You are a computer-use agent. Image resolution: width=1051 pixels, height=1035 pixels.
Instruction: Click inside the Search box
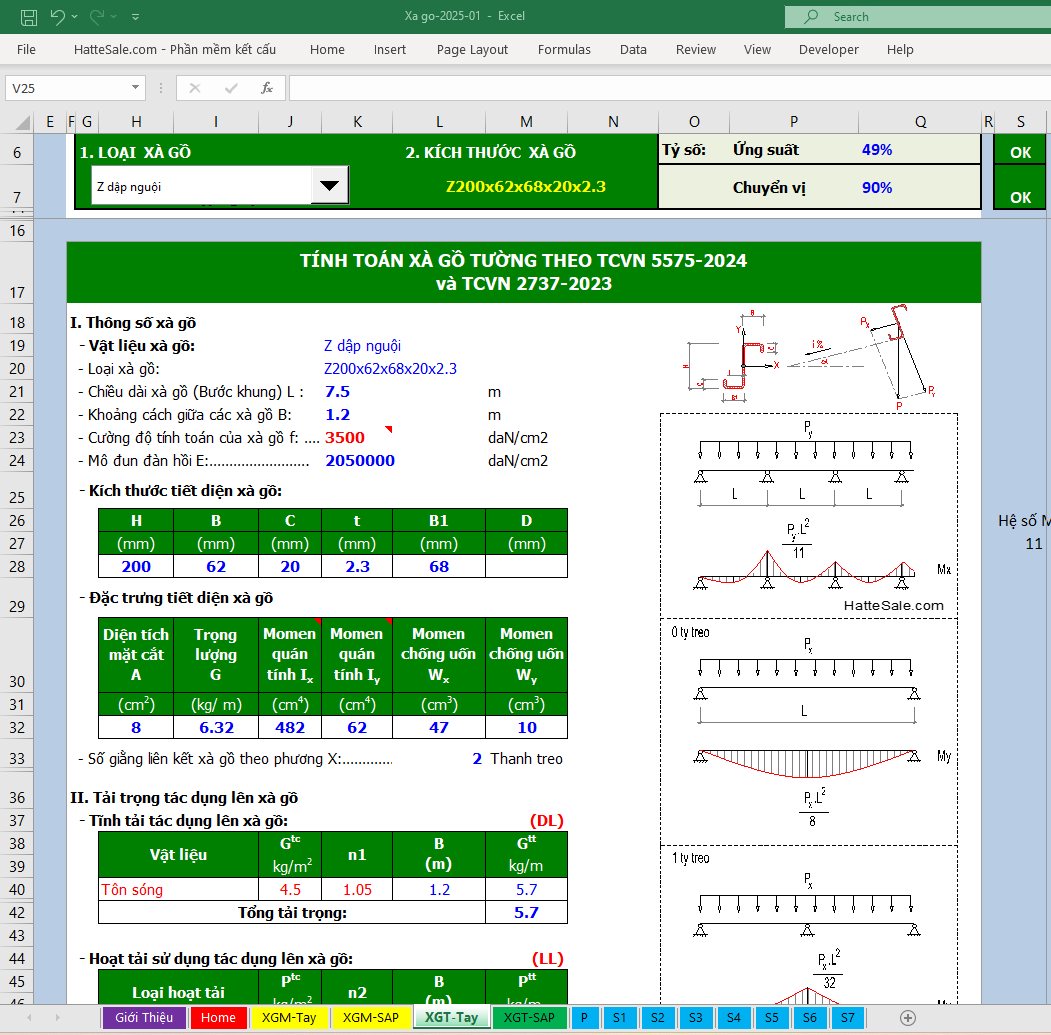(918, 17)
